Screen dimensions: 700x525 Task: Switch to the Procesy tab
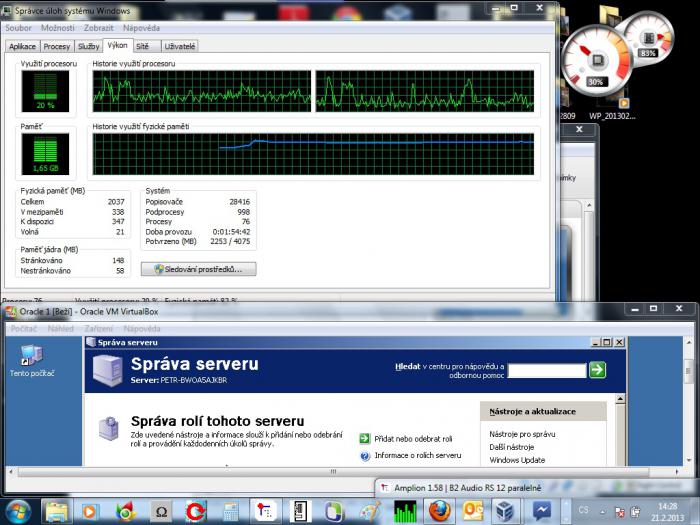[x=57, y=46]
